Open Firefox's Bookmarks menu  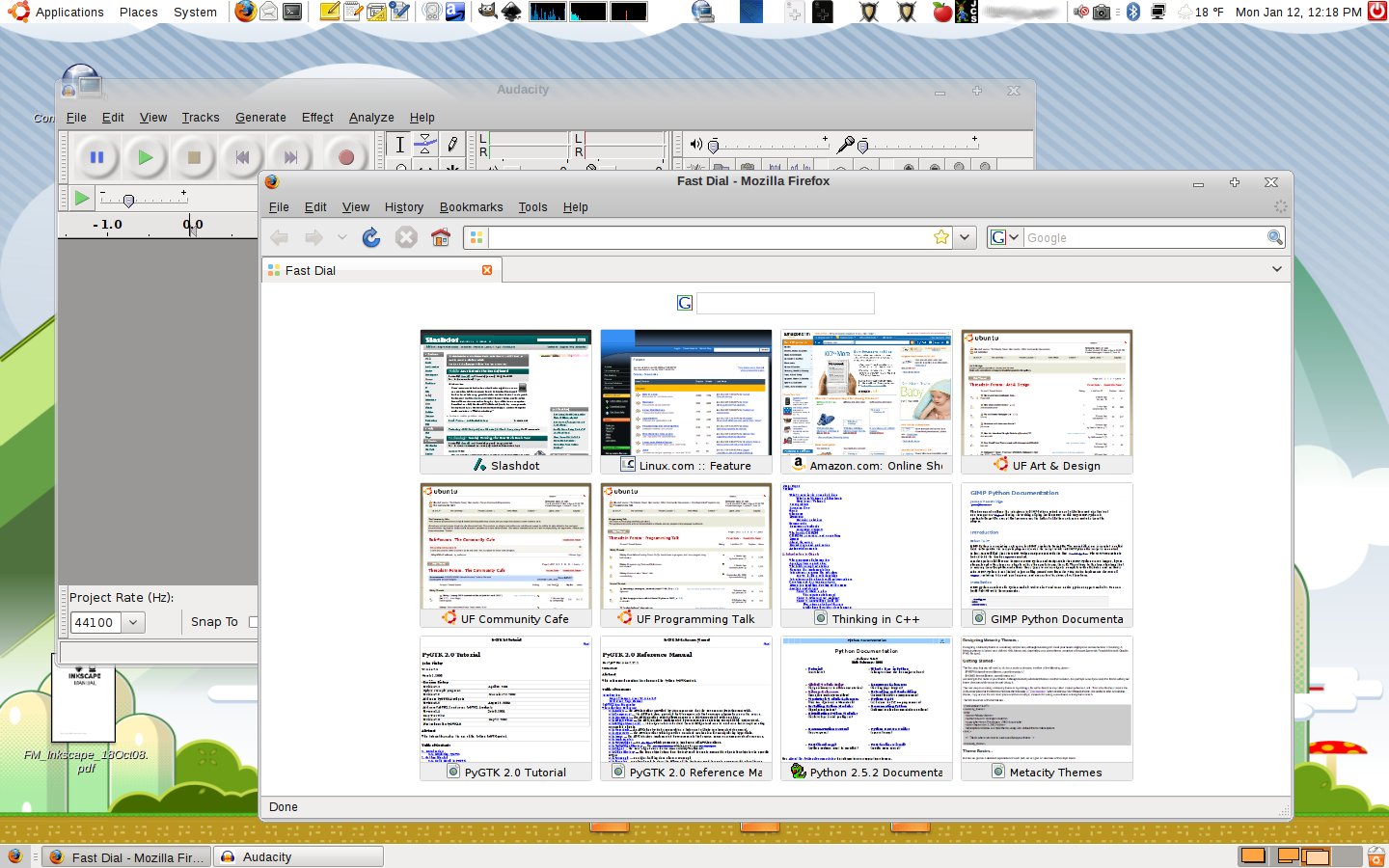[x=471, y=207]
